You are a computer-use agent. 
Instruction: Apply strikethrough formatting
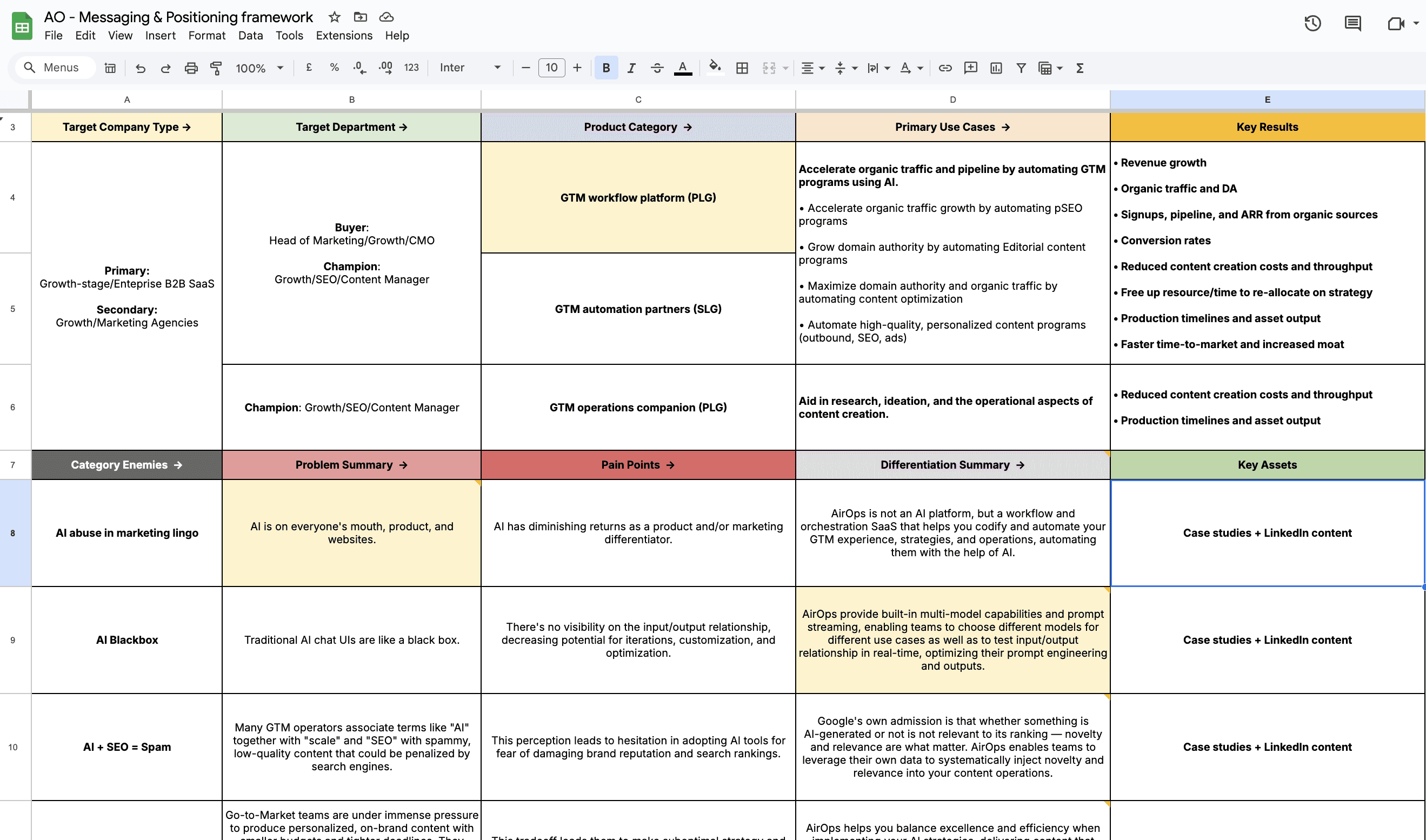point(657,68)
